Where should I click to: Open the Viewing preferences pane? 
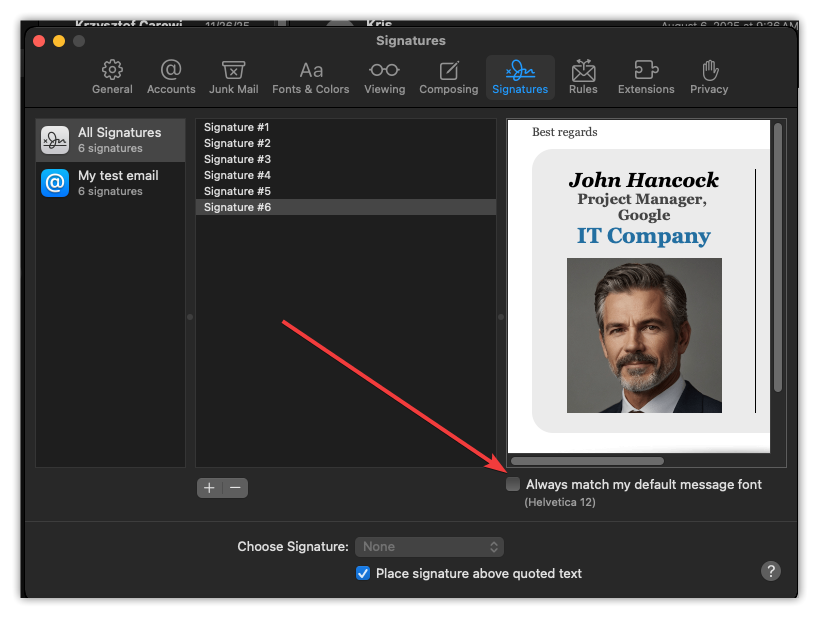384,77
